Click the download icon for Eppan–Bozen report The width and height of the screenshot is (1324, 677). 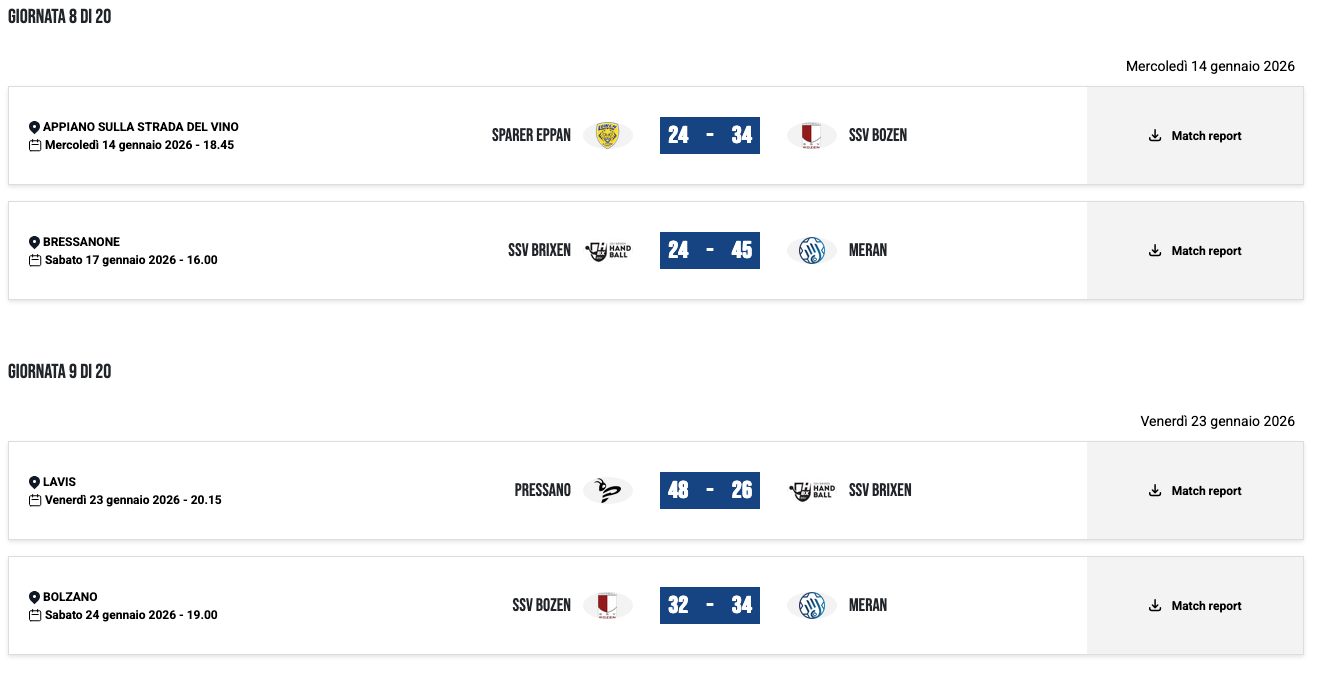coord(1155,136)
